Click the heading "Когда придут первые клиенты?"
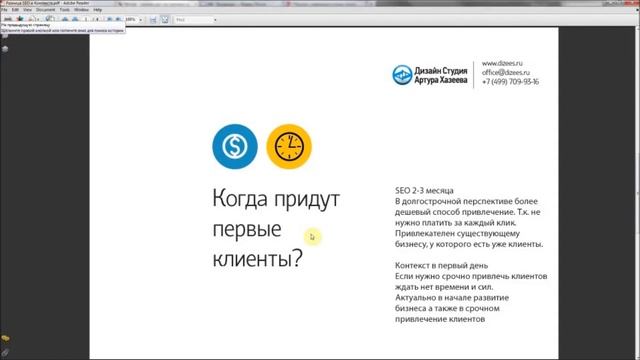This screenshot has width=640, height=360. coord(276,228)
